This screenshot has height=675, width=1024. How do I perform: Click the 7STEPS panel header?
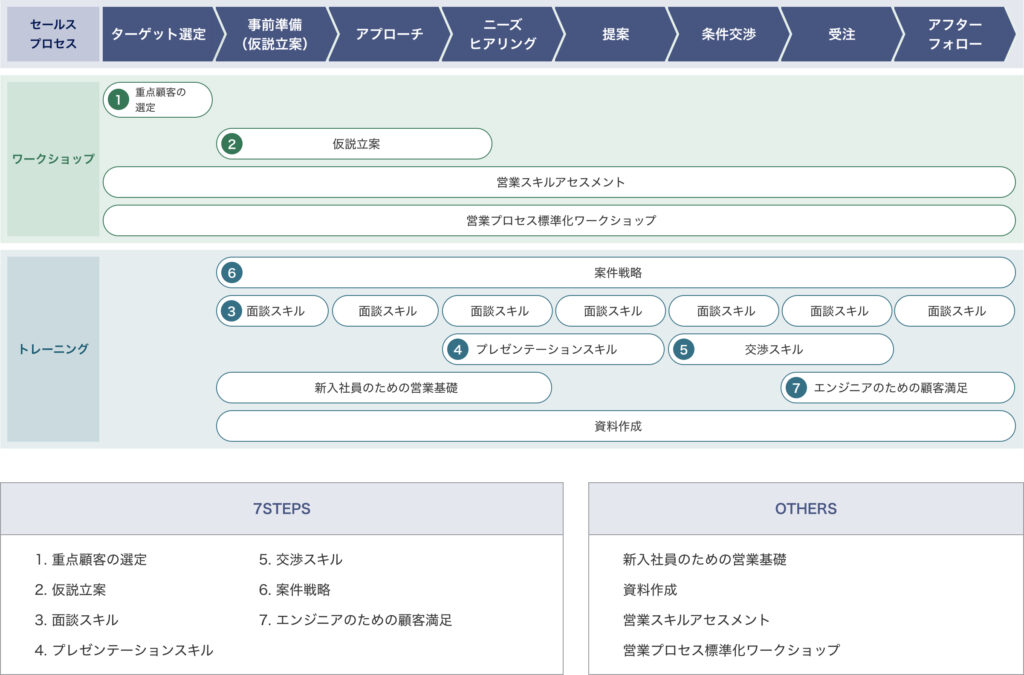click(281, 509)
